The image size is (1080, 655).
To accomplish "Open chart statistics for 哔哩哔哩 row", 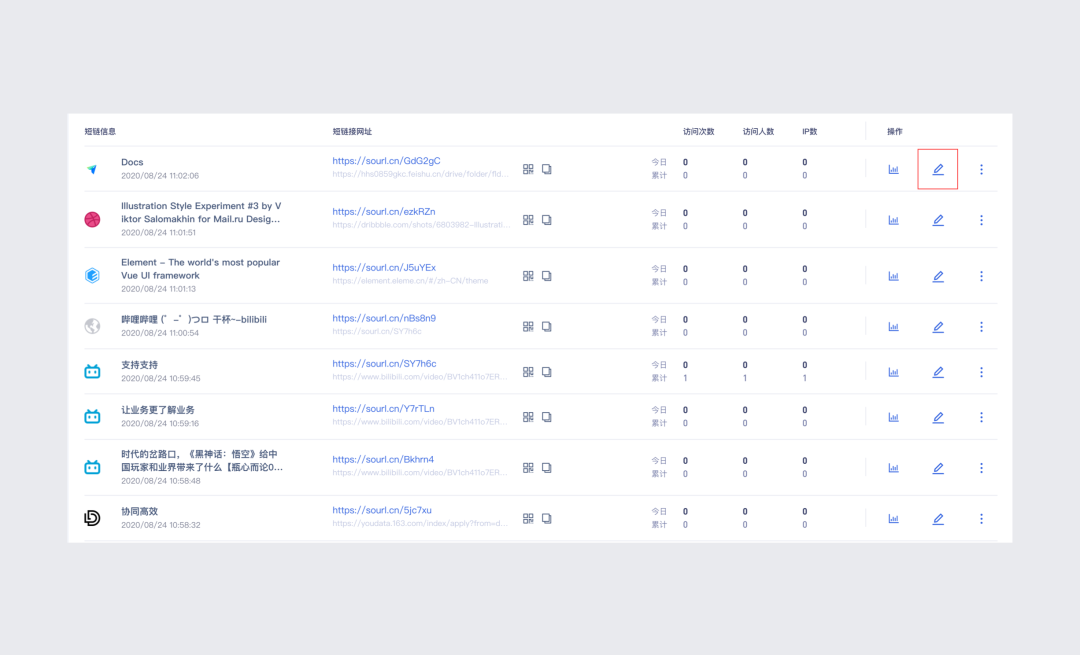I will point(893,326).
